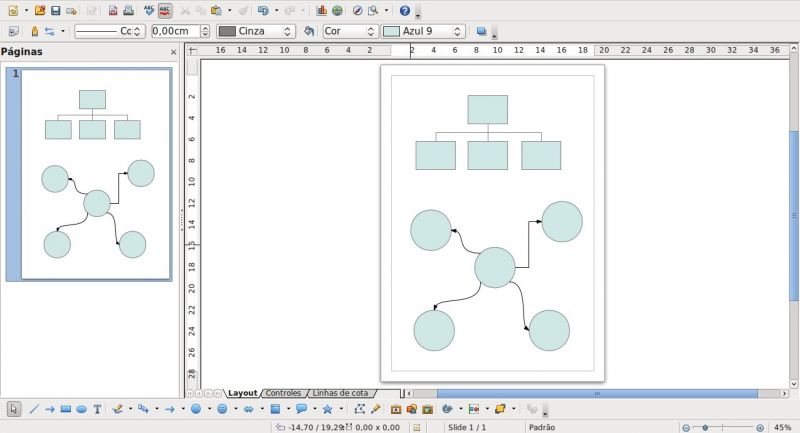The width and height of the screenshot is (800, 433).
Task: Click the hyperlink globe icon
Action: [x=337, y=10]
